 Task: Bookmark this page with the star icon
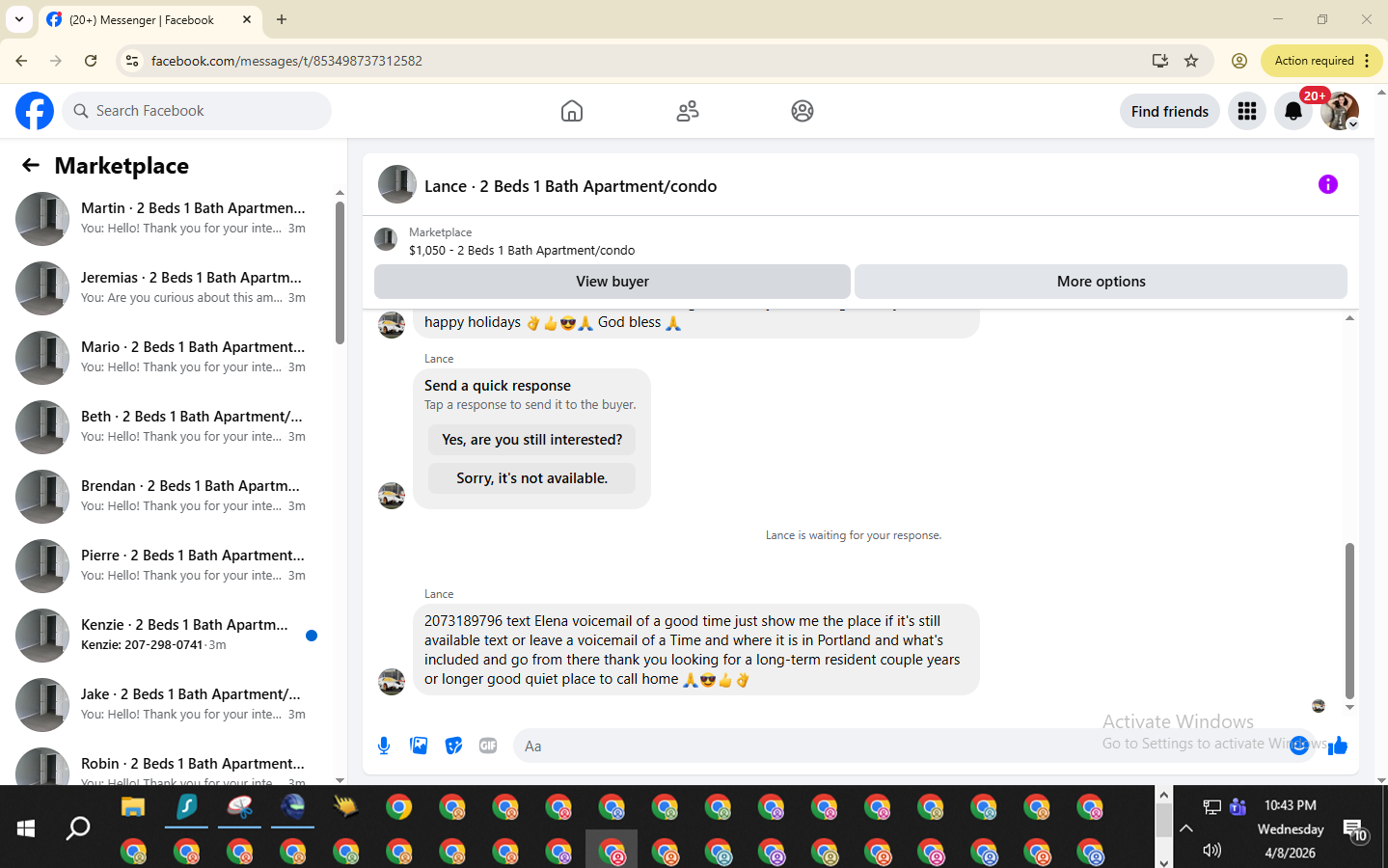(1191, 61)
